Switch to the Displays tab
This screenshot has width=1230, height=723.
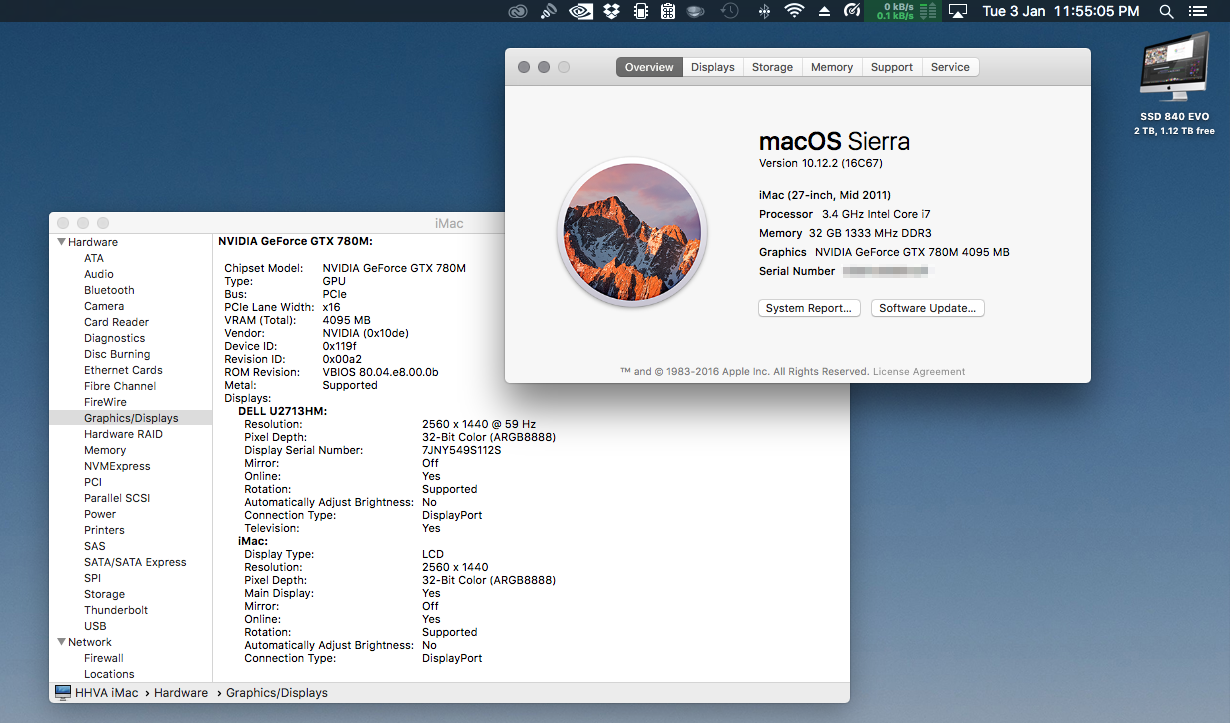tap(713, 67)
